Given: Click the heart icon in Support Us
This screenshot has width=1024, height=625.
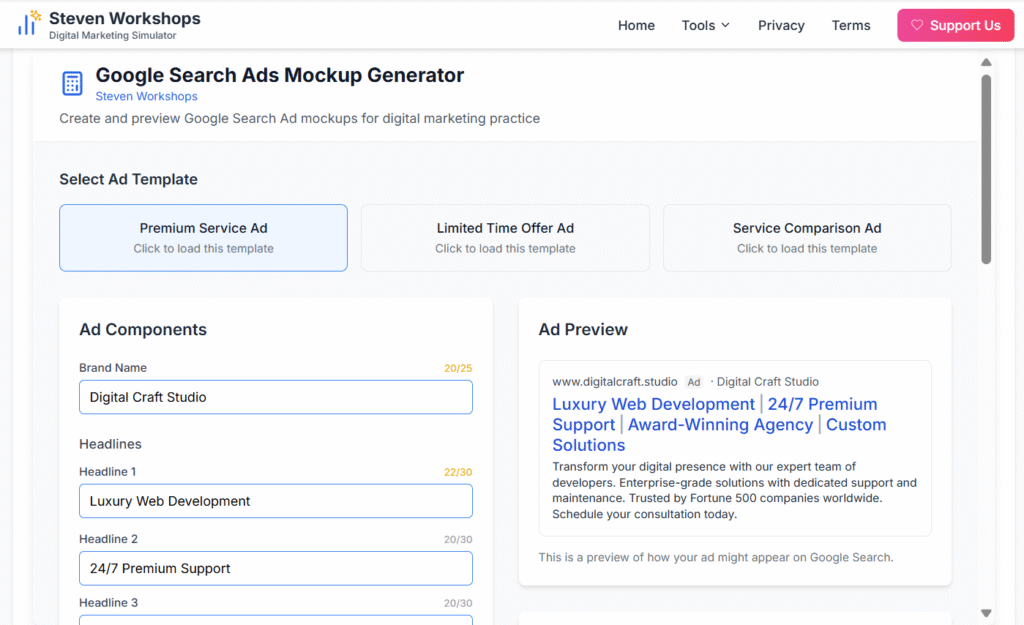Looking at the screenshot, I should coord(917,25).
